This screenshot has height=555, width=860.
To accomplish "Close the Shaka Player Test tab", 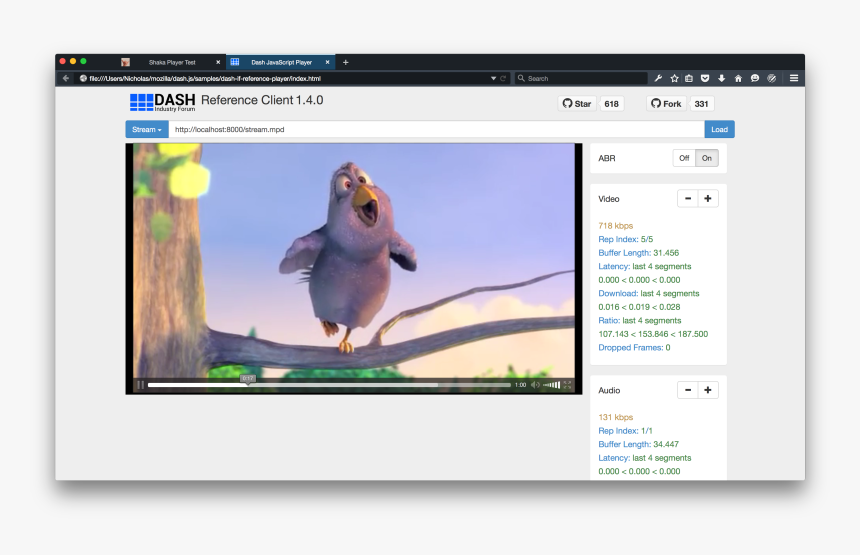I will click(x=218, y=63).
